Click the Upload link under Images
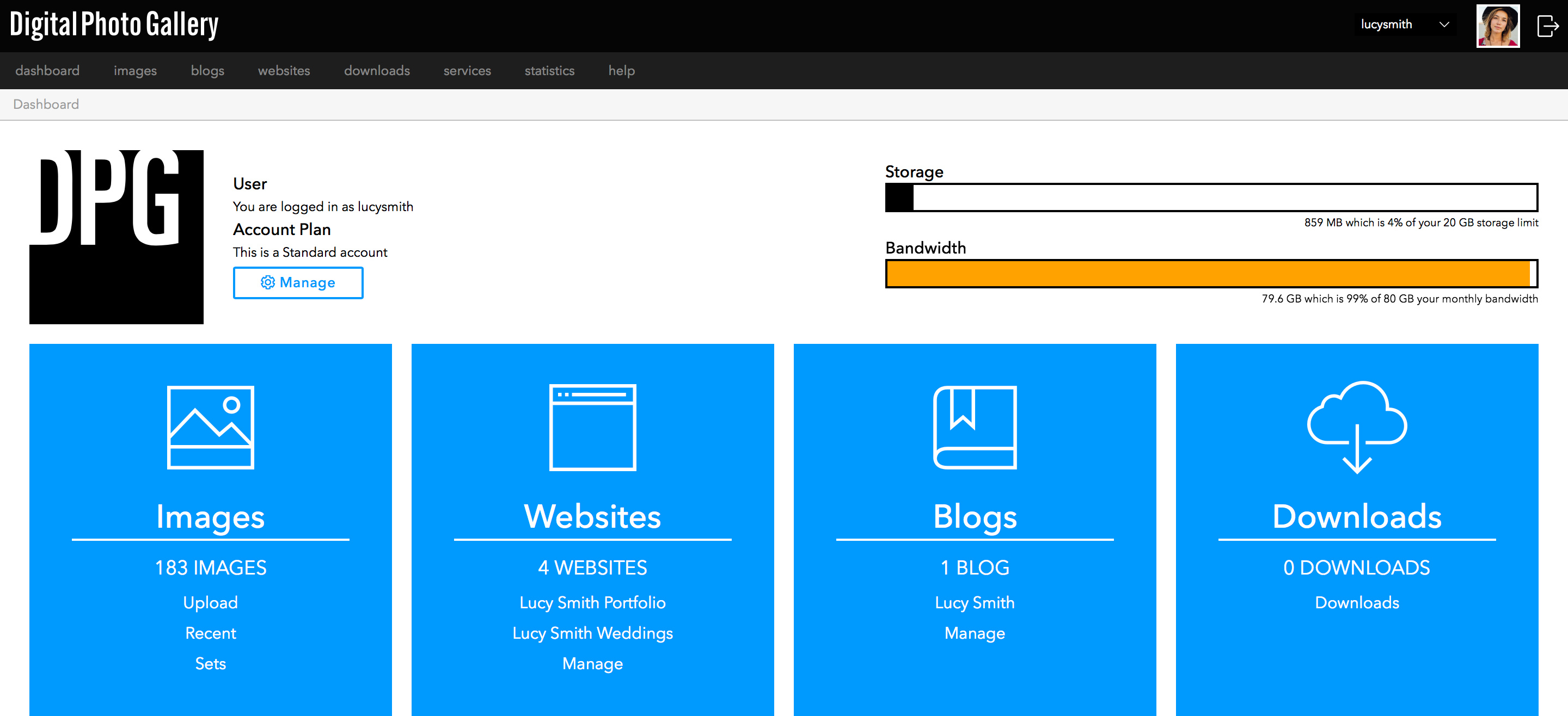 [x=211, y=602]
